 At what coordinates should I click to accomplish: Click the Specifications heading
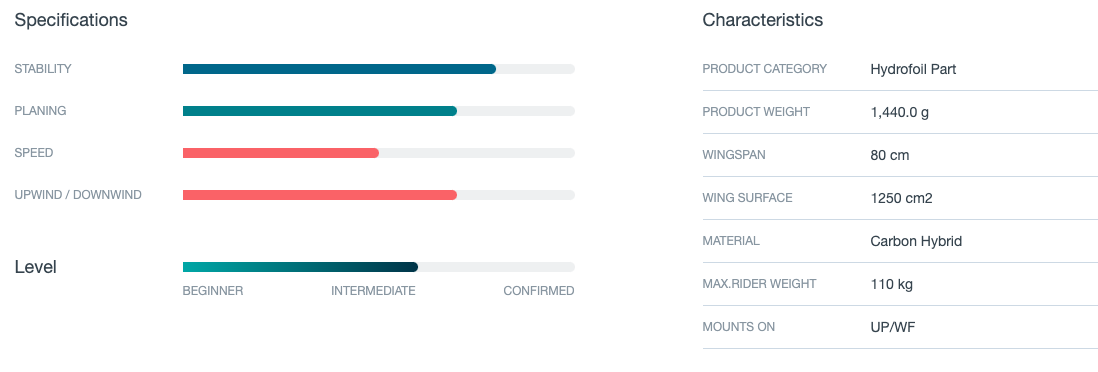(71, 20)
